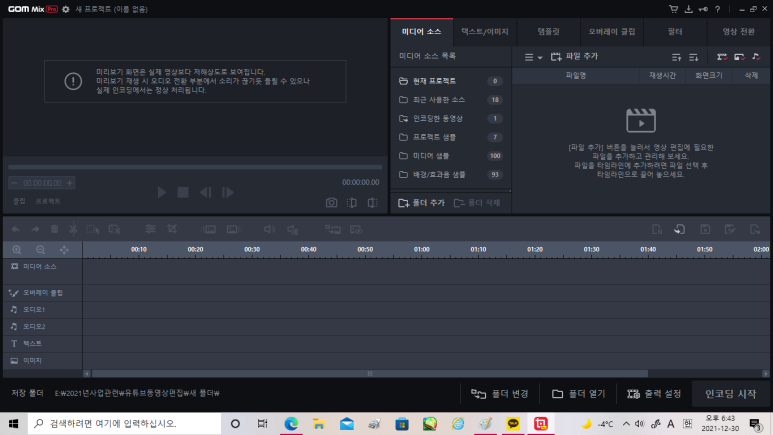Open the 템플릿 tab
Screen dimensions: 773x435
click(548, 32)
